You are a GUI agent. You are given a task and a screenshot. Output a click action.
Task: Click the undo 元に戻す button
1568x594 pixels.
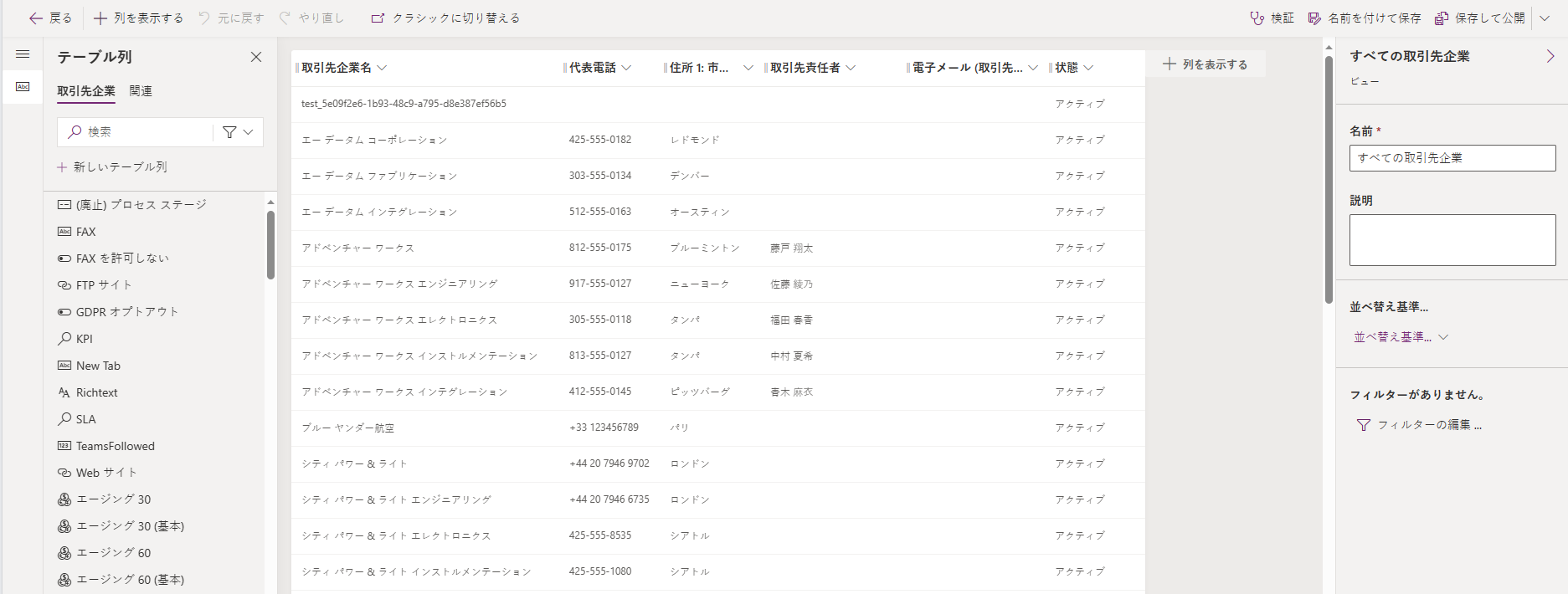tap(231, 18)
